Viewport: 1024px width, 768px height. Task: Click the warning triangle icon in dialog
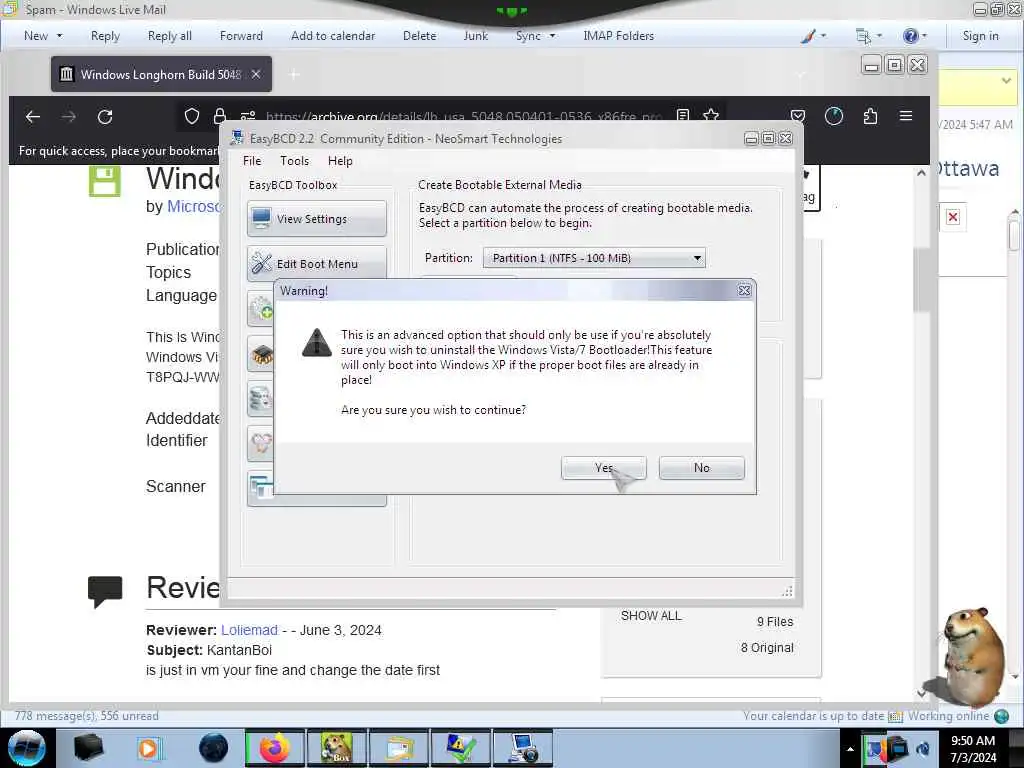[317, 342]
